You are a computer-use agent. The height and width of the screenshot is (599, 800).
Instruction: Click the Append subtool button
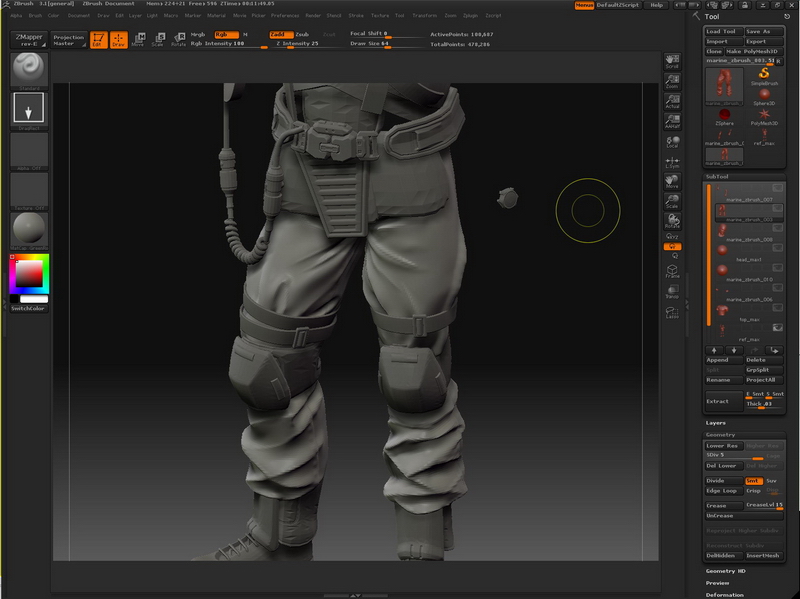(724, 360)
